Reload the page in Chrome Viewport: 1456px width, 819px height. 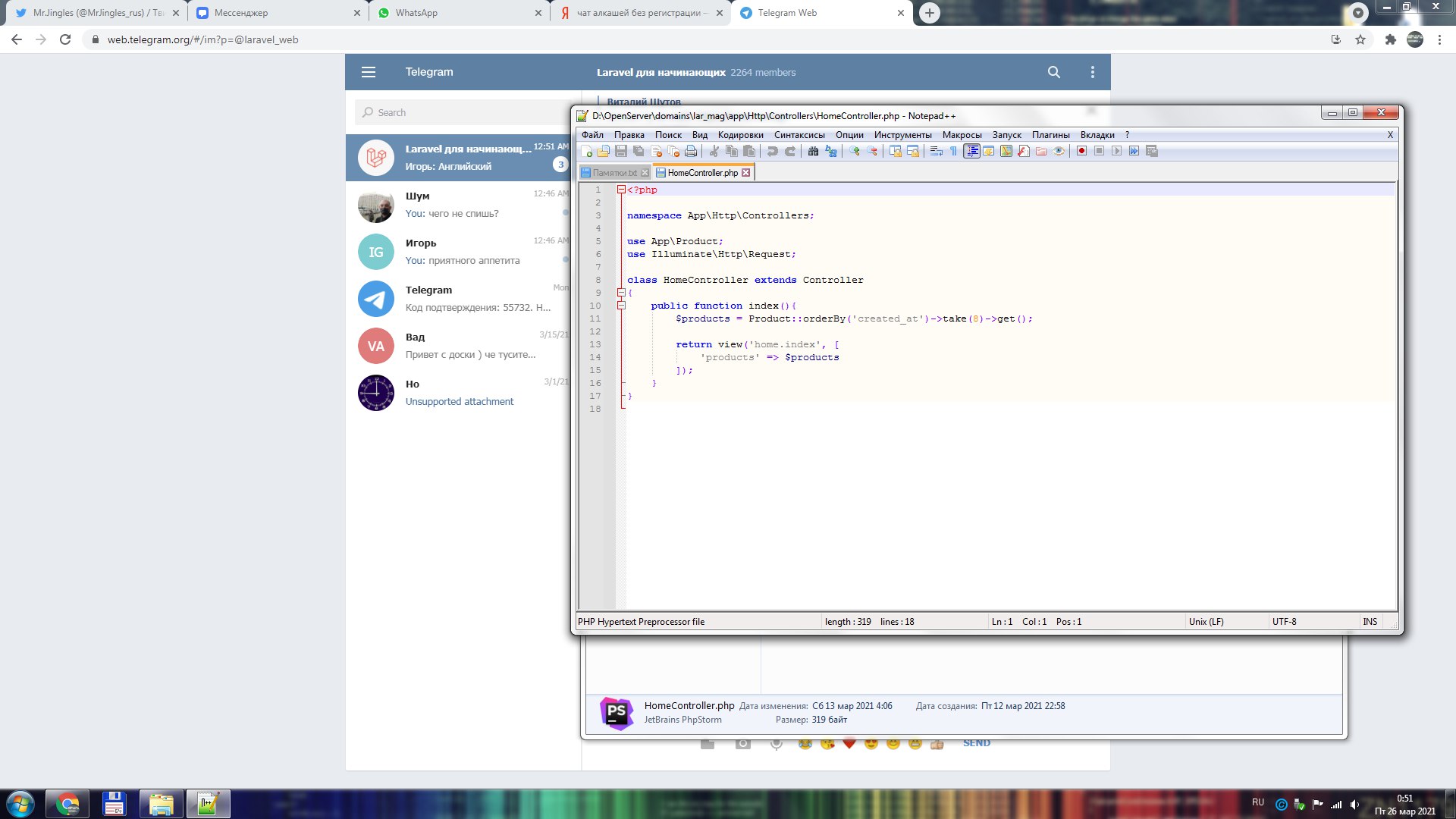coord(65,39)
